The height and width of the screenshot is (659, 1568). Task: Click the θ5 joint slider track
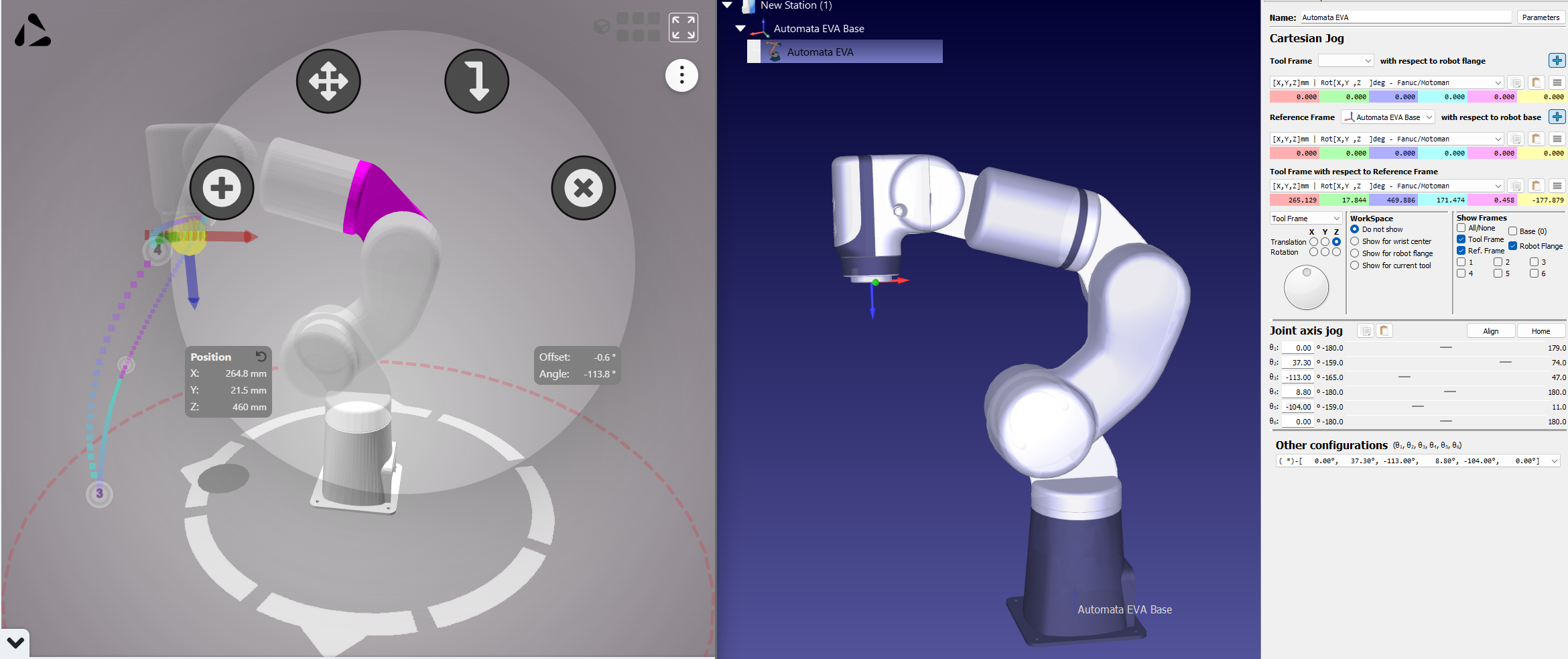[x=1445, y=407]
